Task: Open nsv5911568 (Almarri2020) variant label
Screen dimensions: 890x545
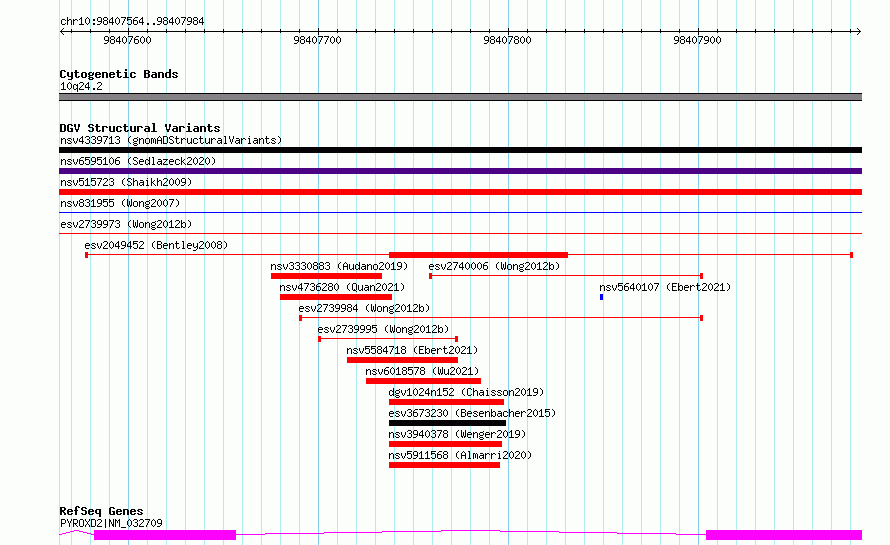Action: click(460, 455)
